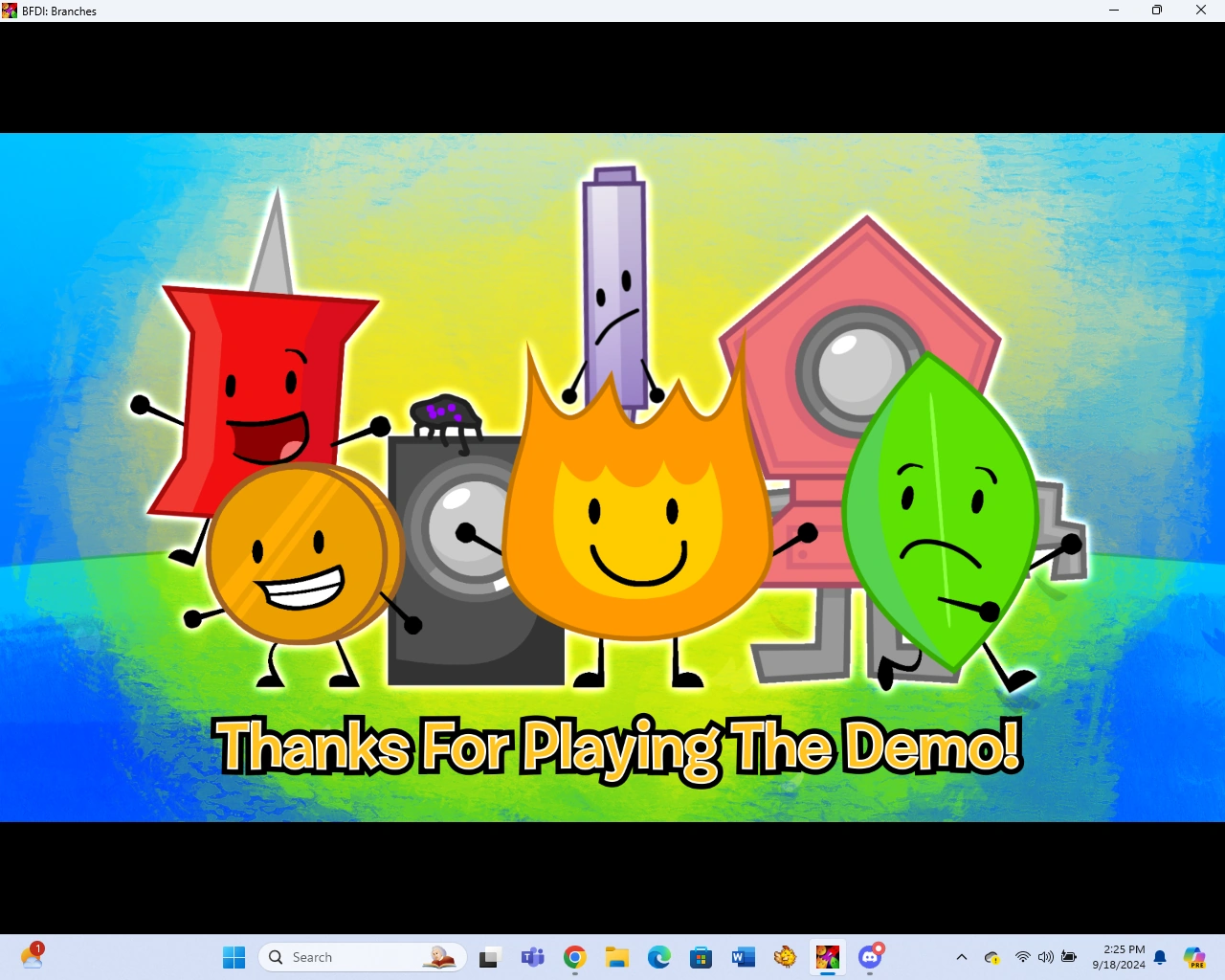This screenshot has width=1225, height=980.
Task: Open Copilot in preview mode
Action: tap(1194, 956)
